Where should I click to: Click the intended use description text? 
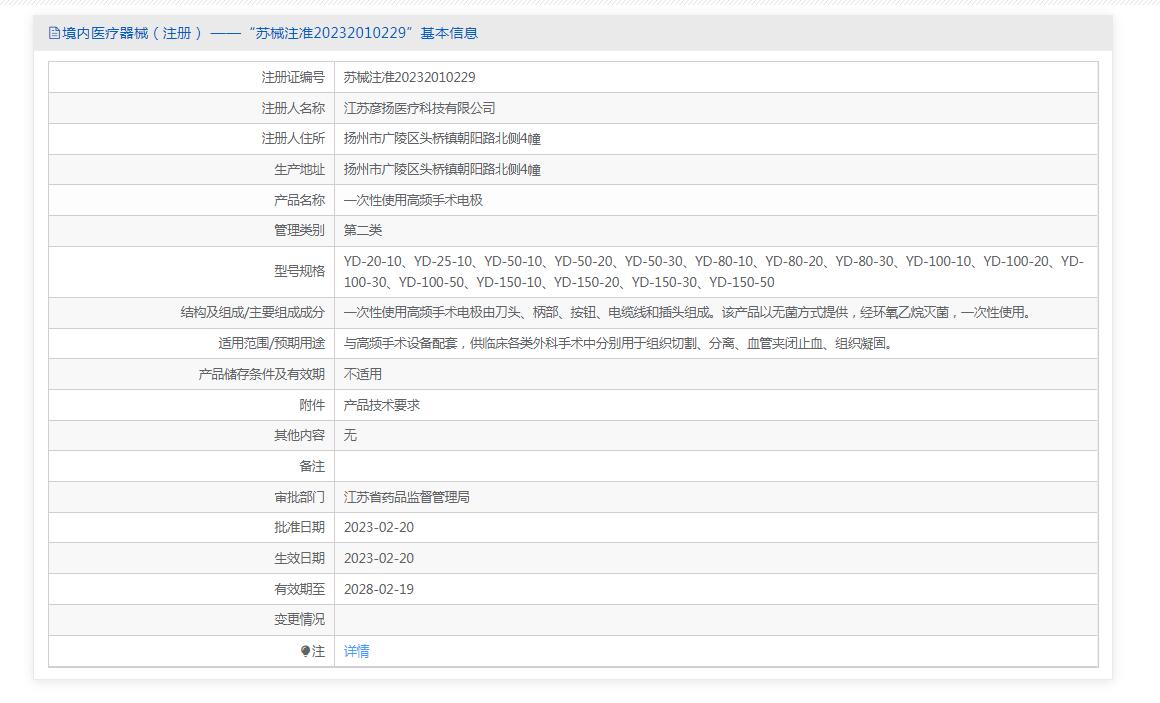click(x=617, y=343)
